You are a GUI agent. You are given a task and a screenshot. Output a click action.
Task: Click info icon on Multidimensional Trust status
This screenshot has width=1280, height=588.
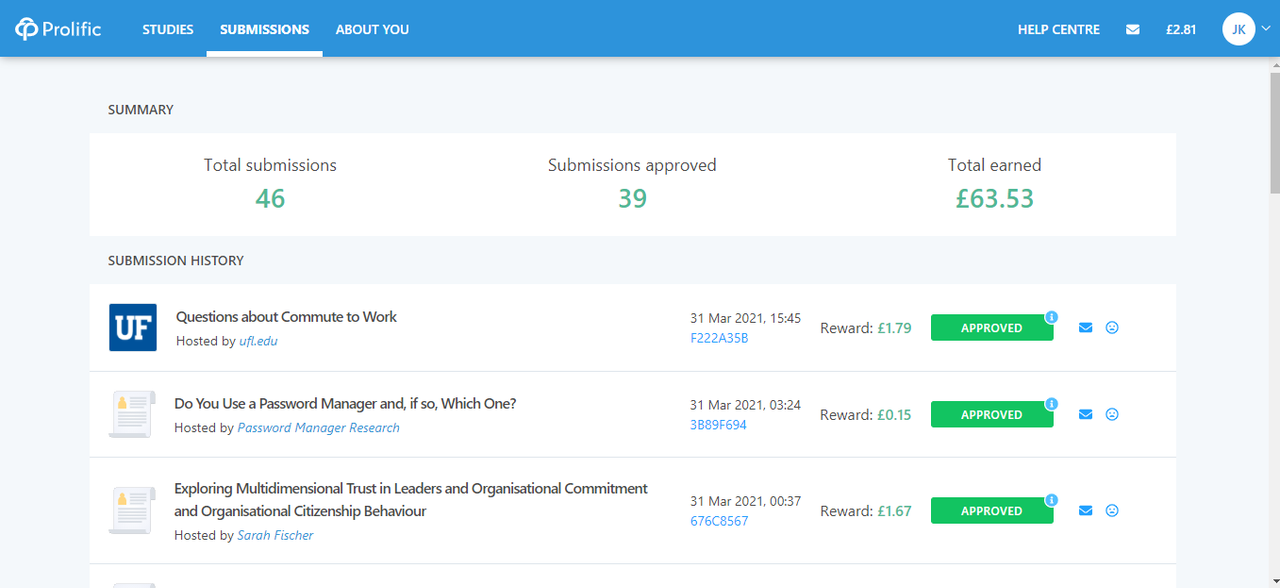(1051, 500)
